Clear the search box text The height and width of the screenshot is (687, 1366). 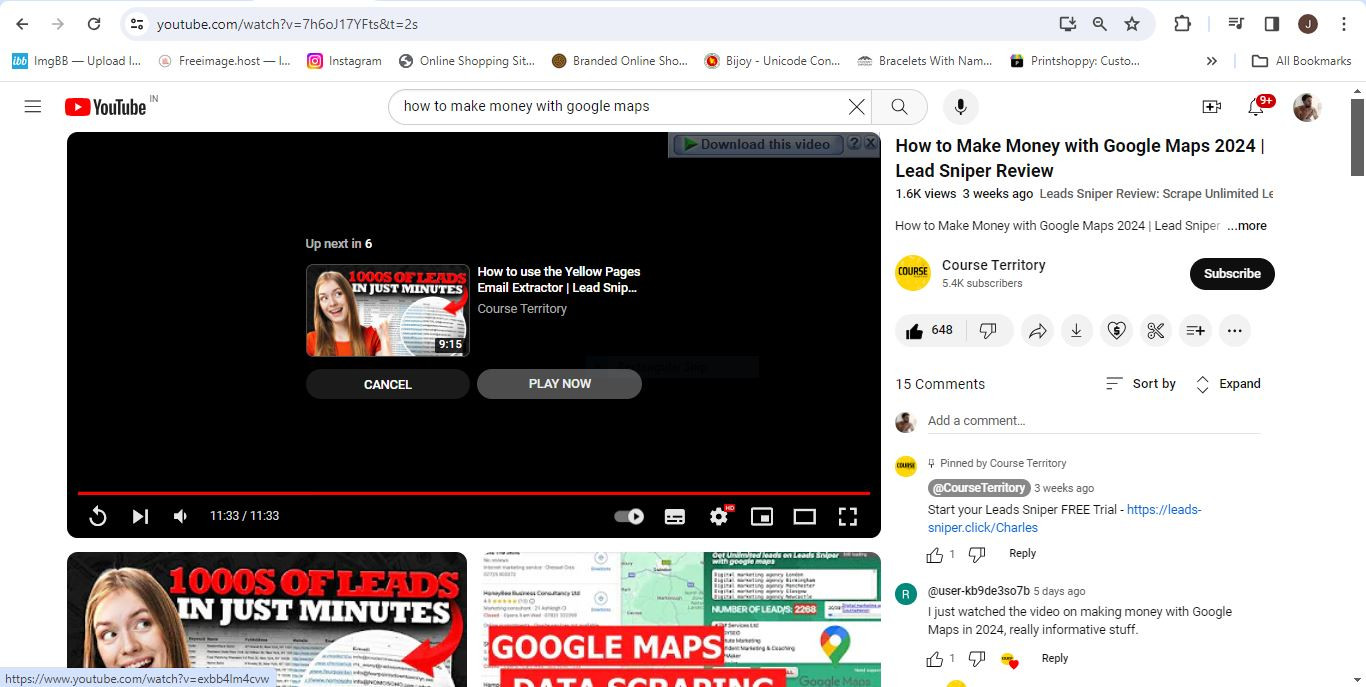856,106
